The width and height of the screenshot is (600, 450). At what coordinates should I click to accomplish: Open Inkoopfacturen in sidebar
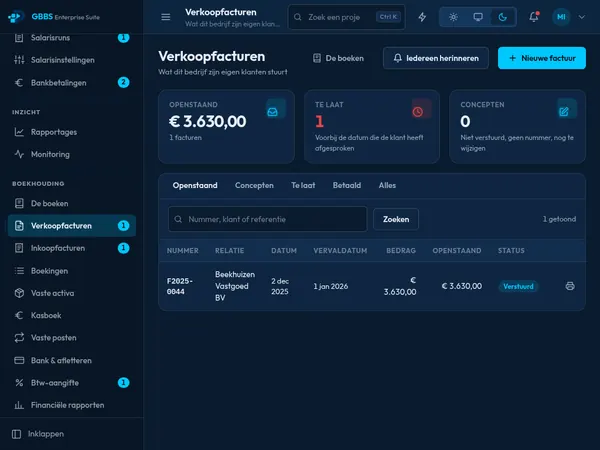coord(72,248)
